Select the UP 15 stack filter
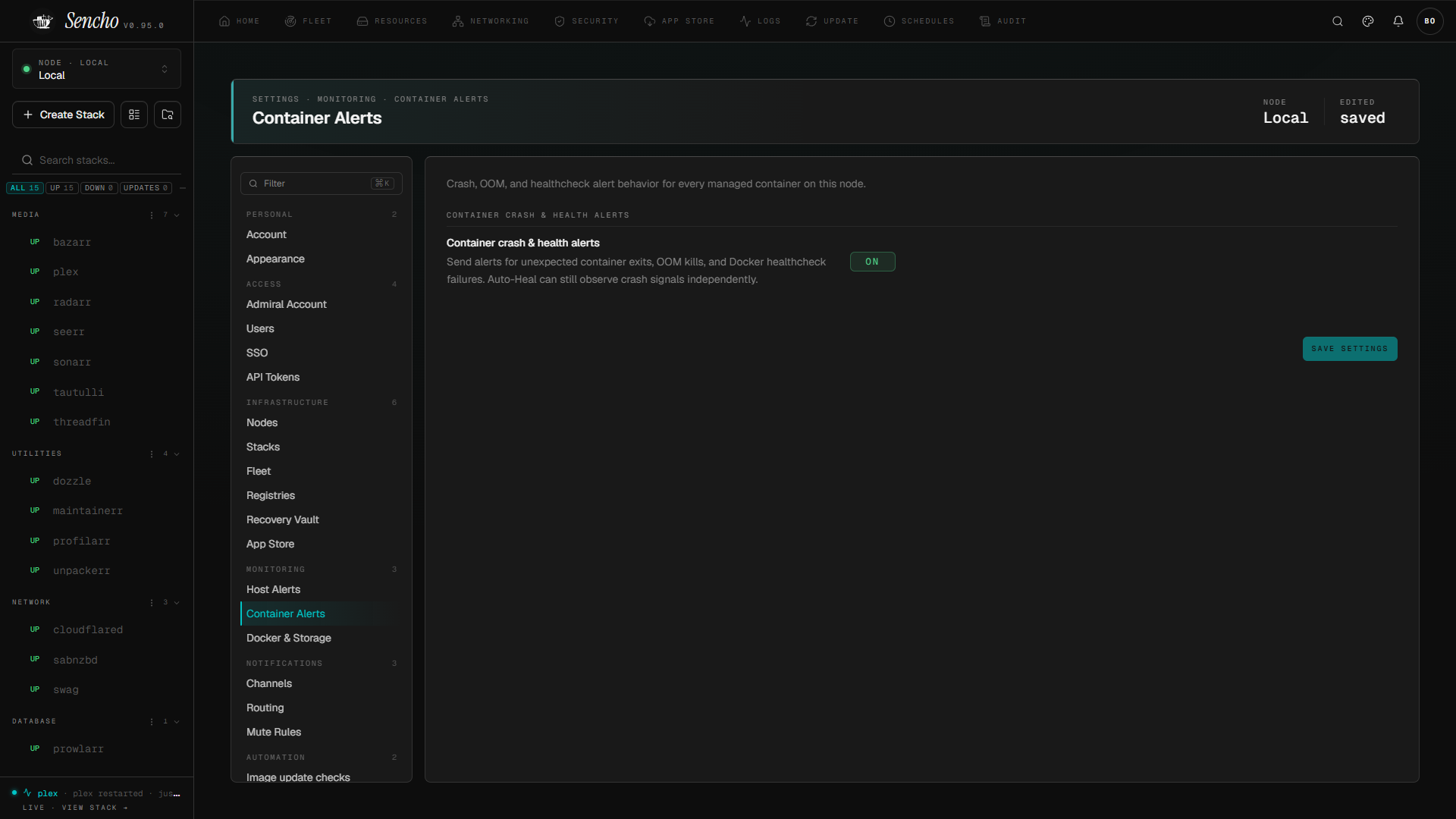The height and width of the screenshot is (819, 1456). click(62, 188)
